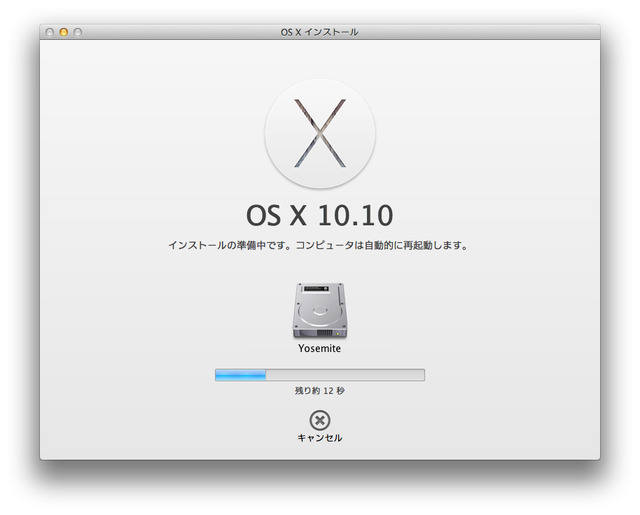
Task: Click the 残り約 12 秒 remaining time text
Action: click(320, 391)
